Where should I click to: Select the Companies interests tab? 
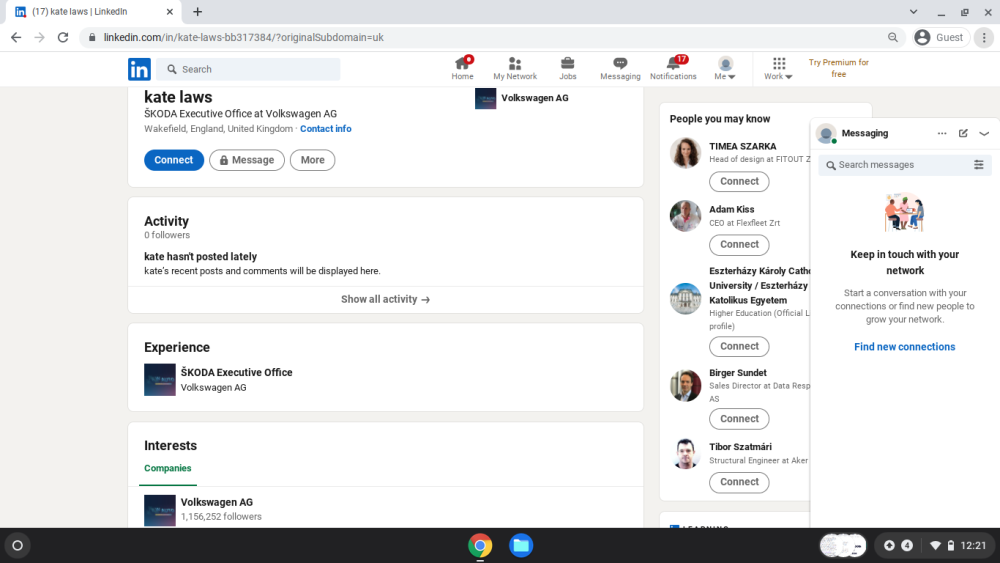coord(168,468)
